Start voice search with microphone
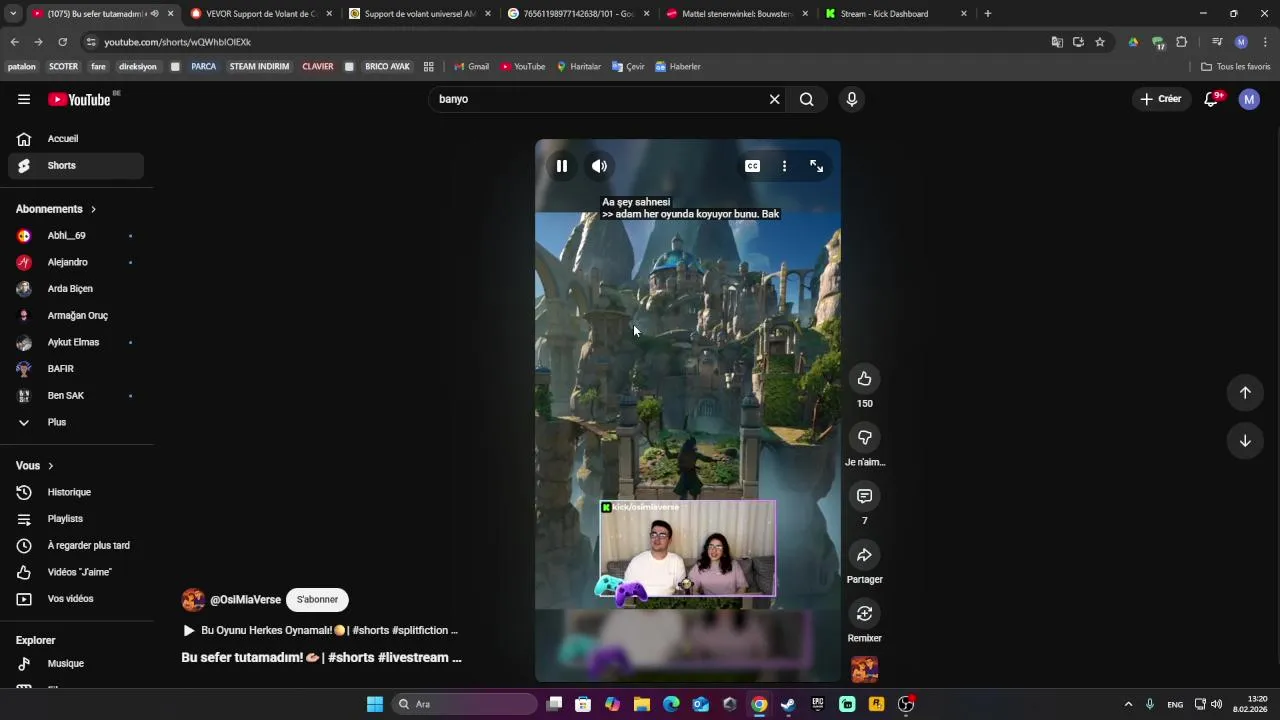Image resolution: width=1280 pixels, height=720 pixels. coord(851,99)
